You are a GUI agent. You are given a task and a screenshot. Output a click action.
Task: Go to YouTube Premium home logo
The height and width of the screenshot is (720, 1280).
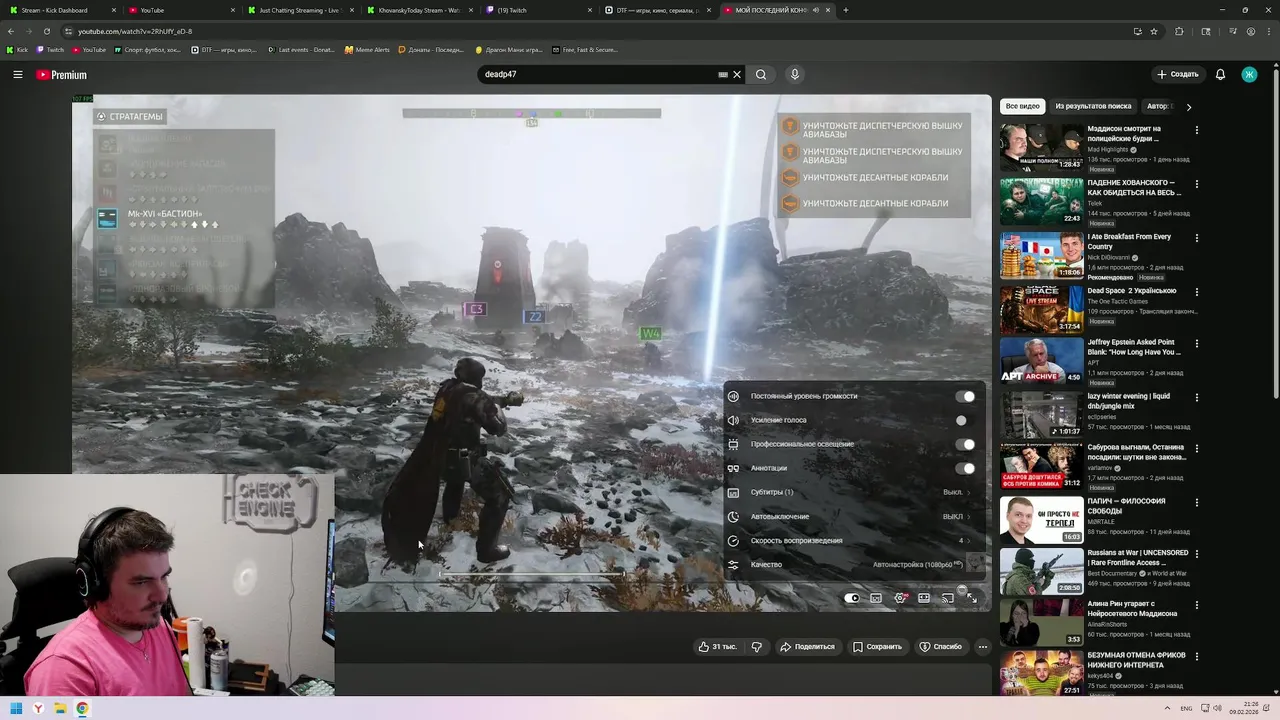click(62, 75)
